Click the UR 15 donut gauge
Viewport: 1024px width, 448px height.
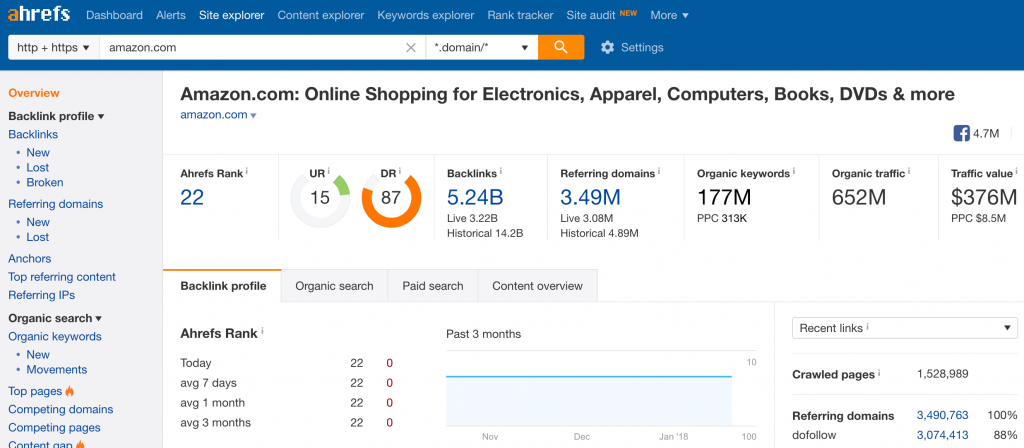coord(320,197)
